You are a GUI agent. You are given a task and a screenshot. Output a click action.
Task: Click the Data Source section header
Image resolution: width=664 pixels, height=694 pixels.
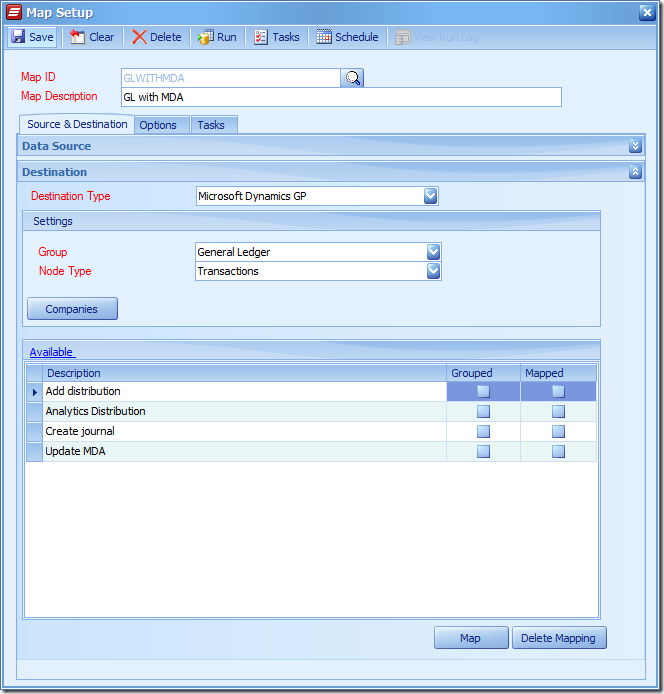[x=331, y=146]
